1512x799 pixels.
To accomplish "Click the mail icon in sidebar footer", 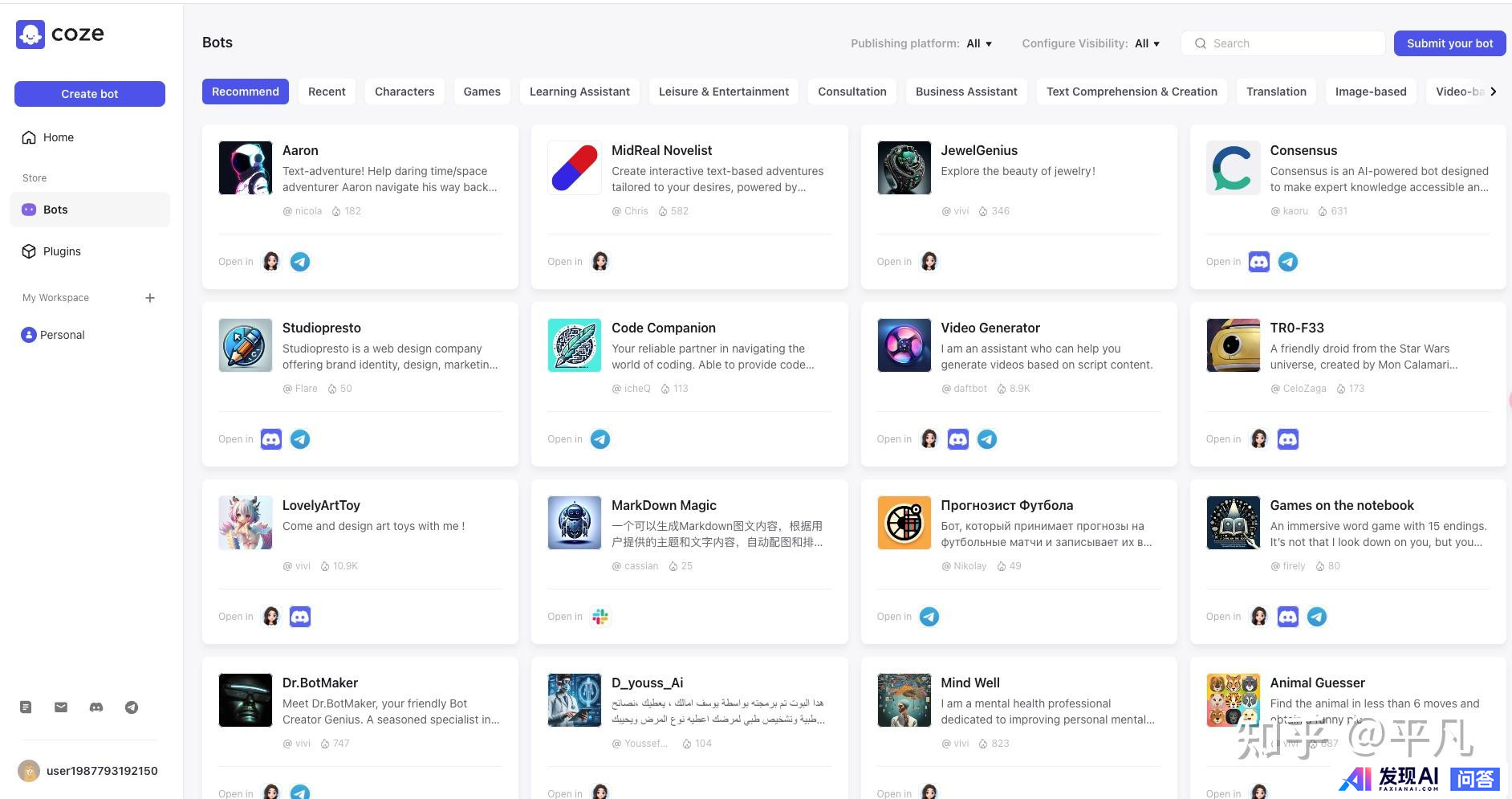I will pyautogui.click(x=61, y=707).
